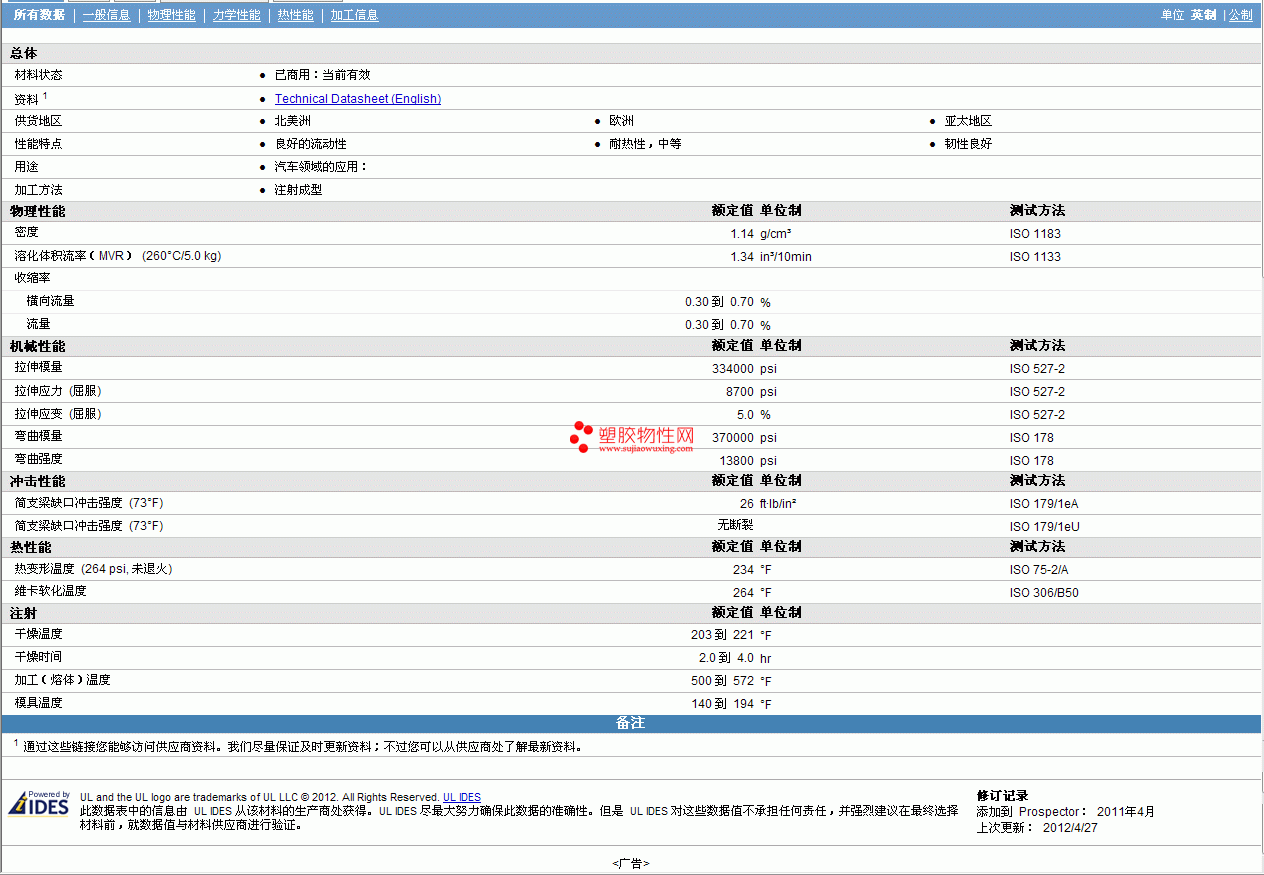Switch to the 一般信息 tab

point(106,15)
